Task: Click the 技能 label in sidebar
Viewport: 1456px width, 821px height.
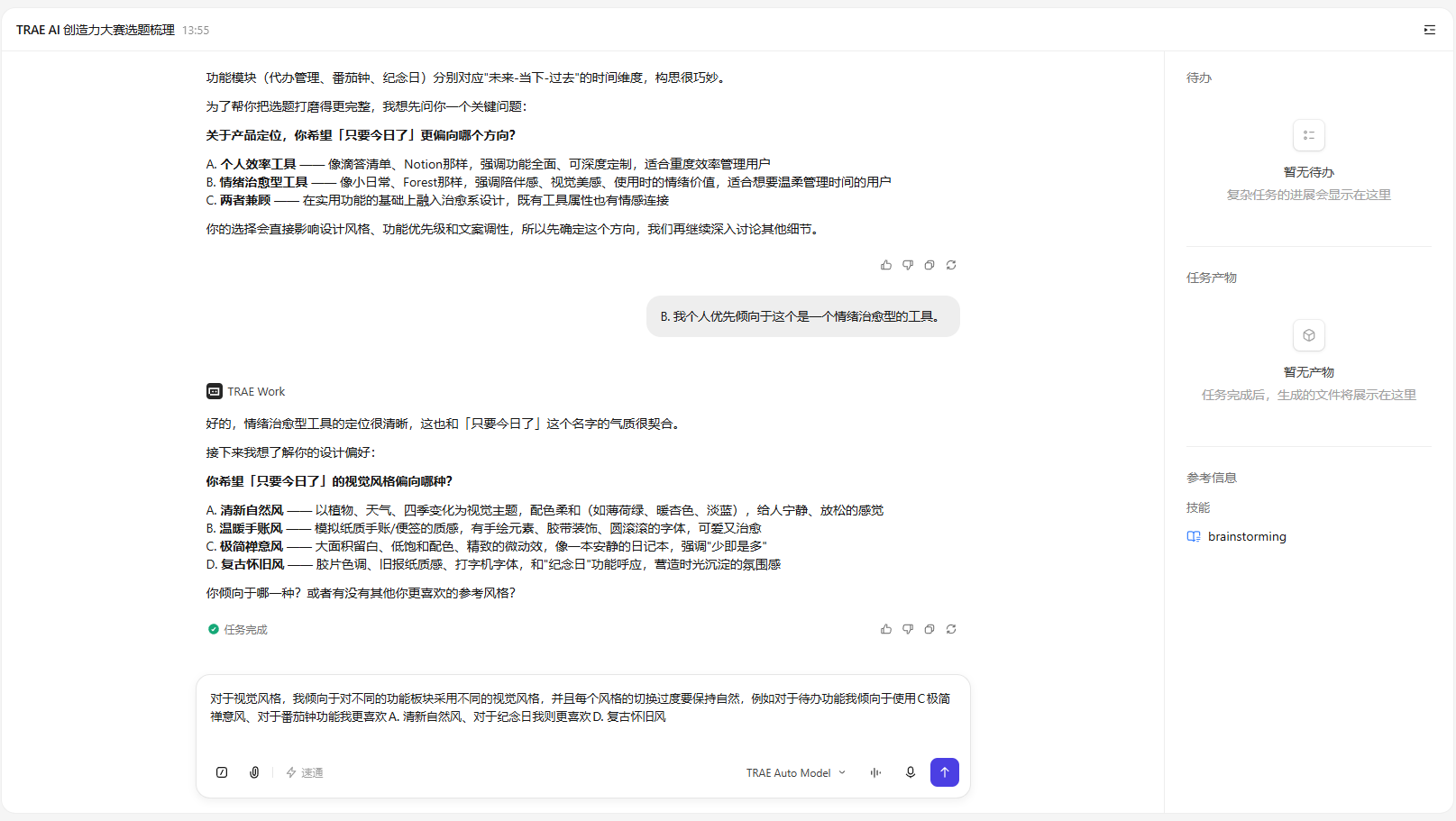Action: [x=1198, y=507]
